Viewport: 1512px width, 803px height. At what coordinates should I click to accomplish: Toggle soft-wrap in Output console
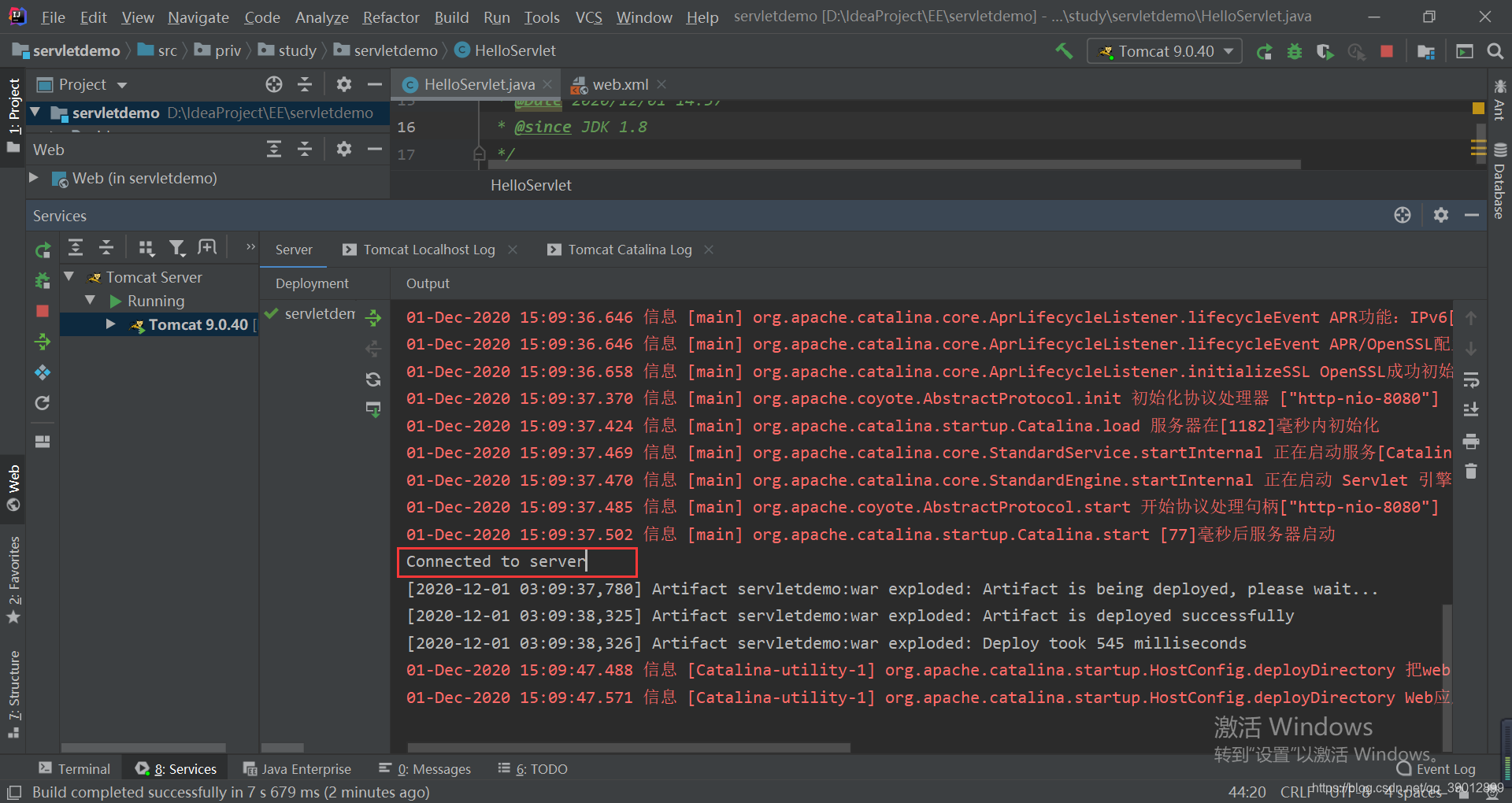point(1471,381)
